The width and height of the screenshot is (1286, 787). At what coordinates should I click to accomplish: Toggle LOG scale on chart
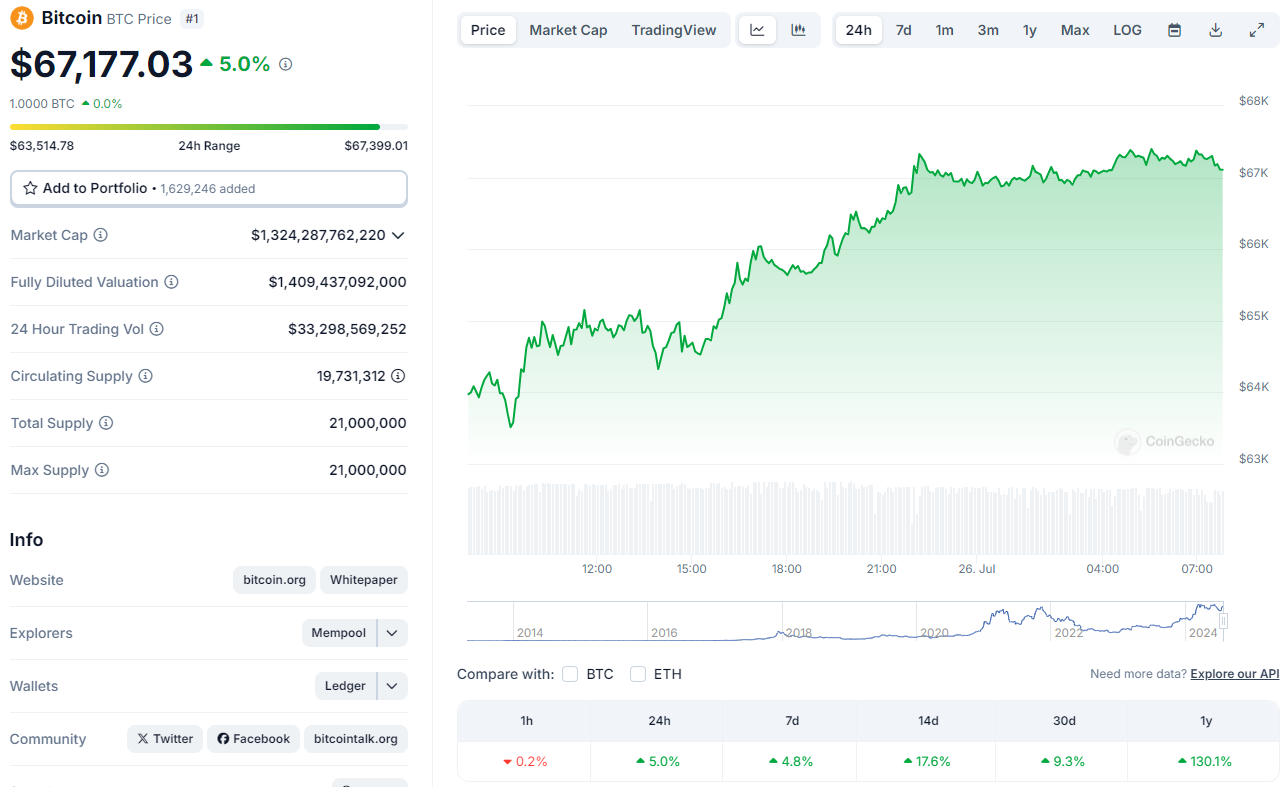click(1127, 30)
